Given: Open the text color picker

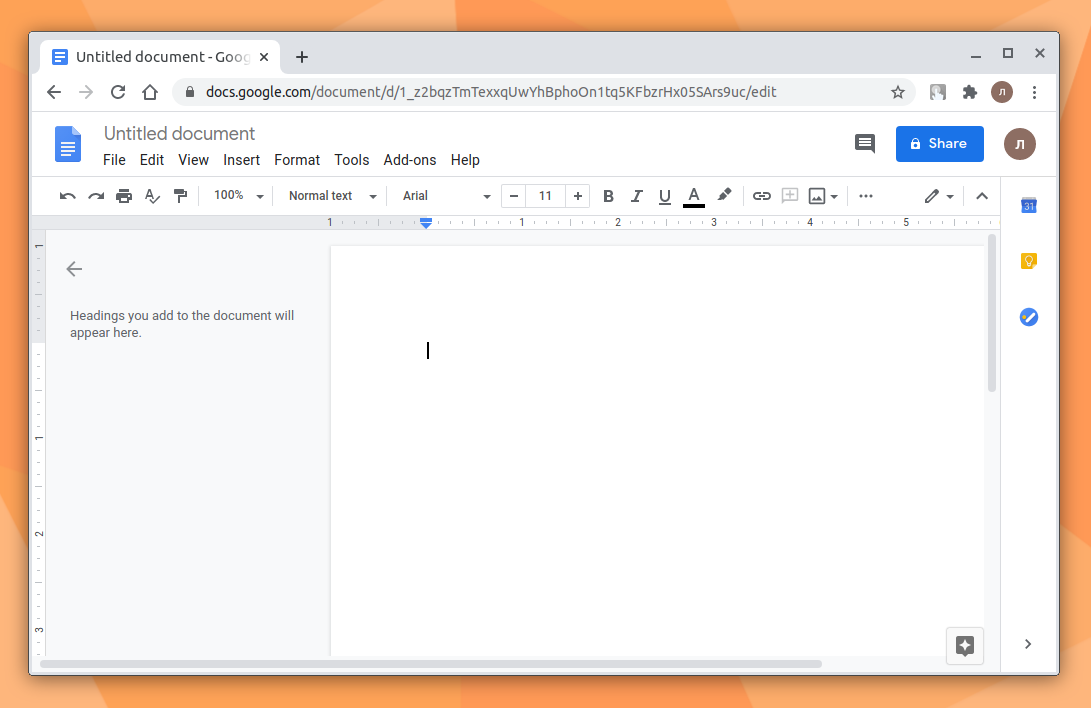Looking at the screenshot, I should (694, 197).
